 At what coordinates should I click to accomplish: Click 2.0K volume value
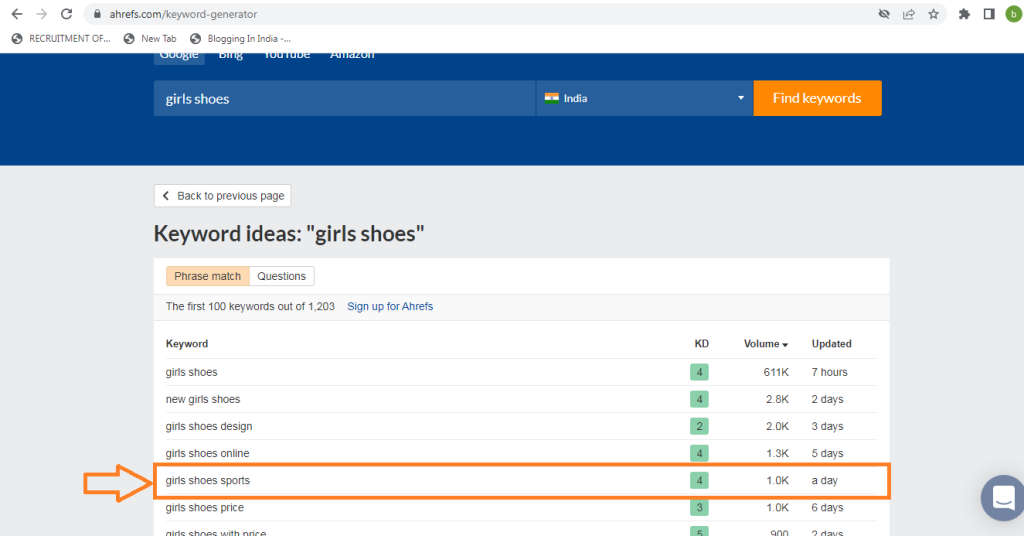click(x=777, y=426)
